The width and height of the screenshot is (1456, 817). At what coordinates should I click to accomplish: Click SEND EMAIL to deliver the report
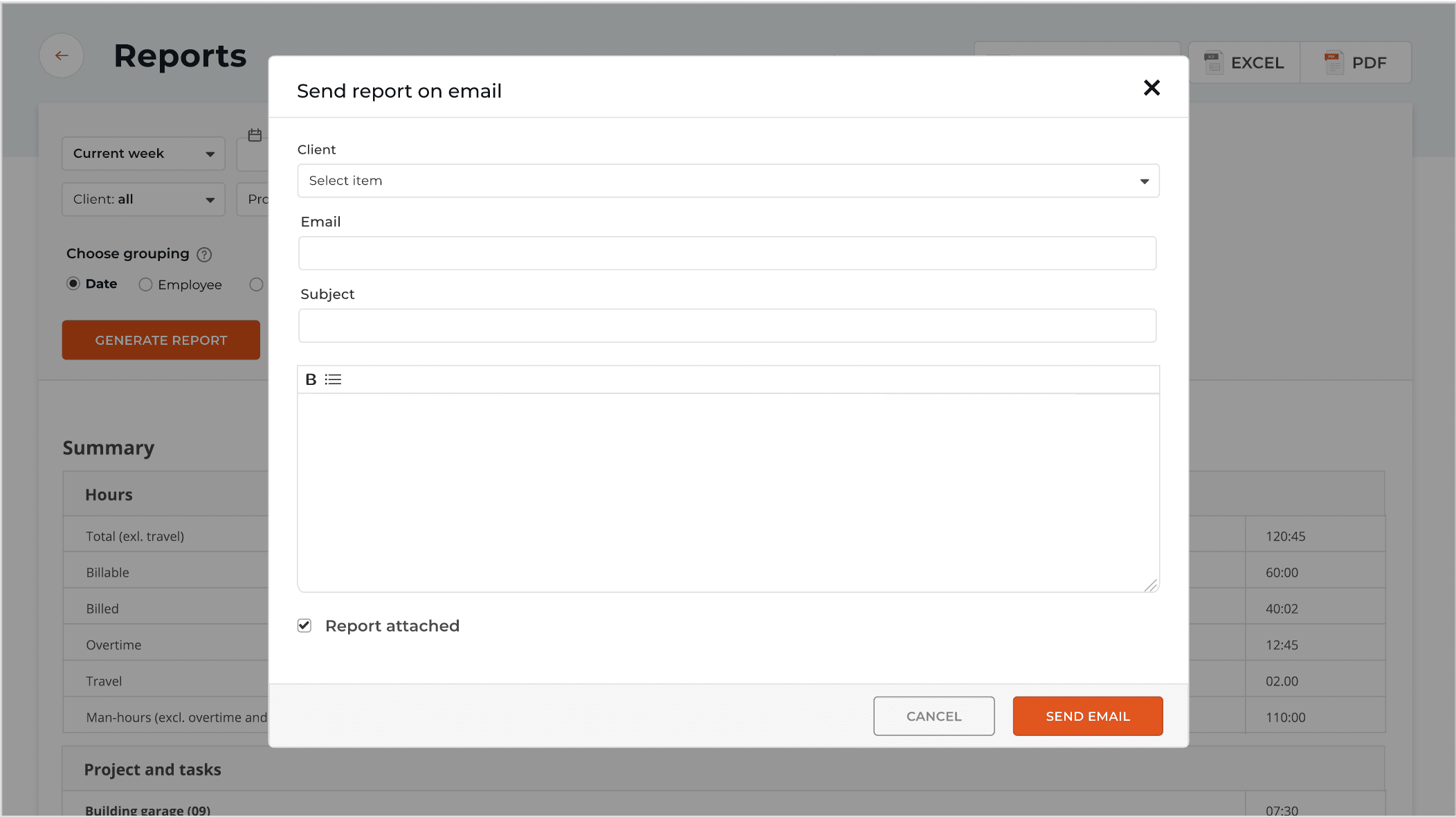pyautogui.click(x=1087, y=716)
